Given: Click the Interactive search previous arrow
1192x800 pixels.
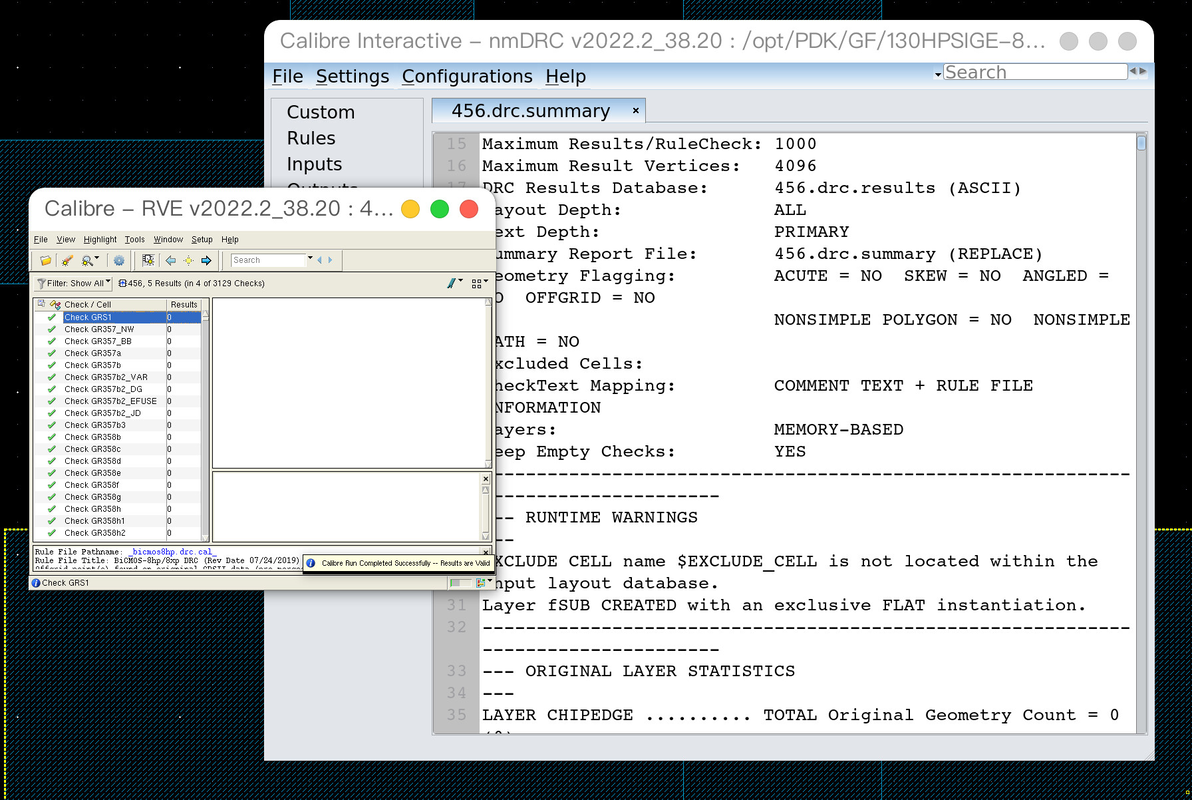Looking at the screenshot, I should click(x=1133, y=71).
